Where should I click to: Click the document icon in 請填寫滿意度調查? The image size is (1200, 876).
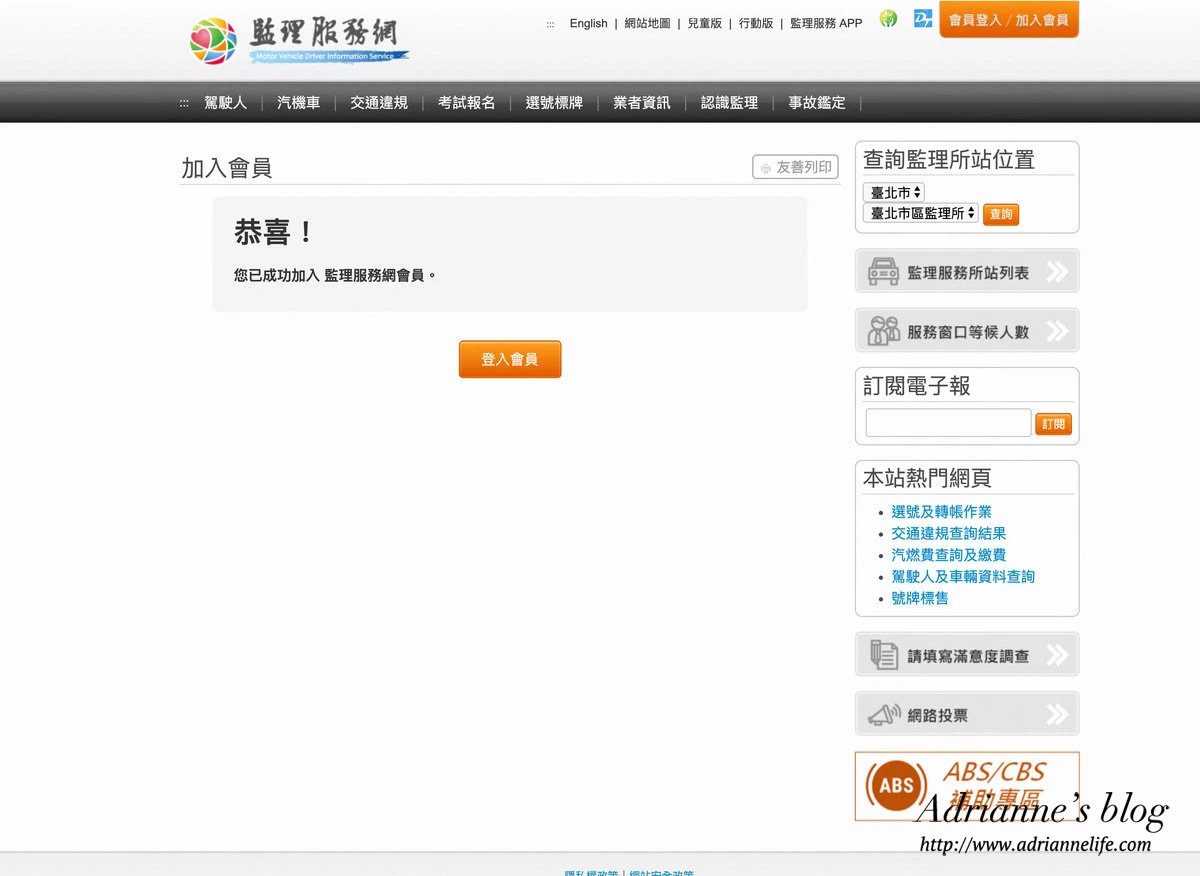[x=883, y=655]
